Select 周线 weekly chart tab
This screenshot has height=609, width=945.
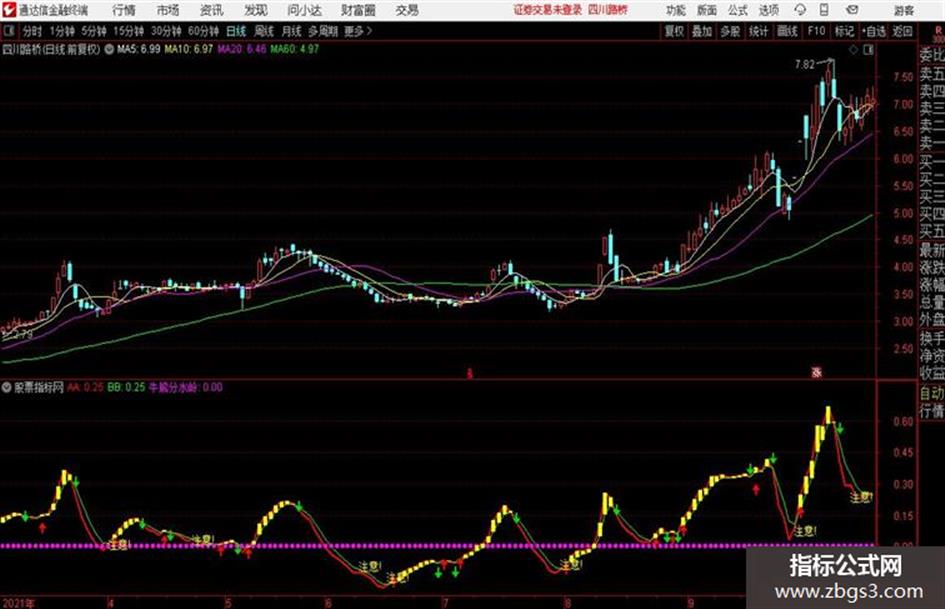tap(264, 31)
